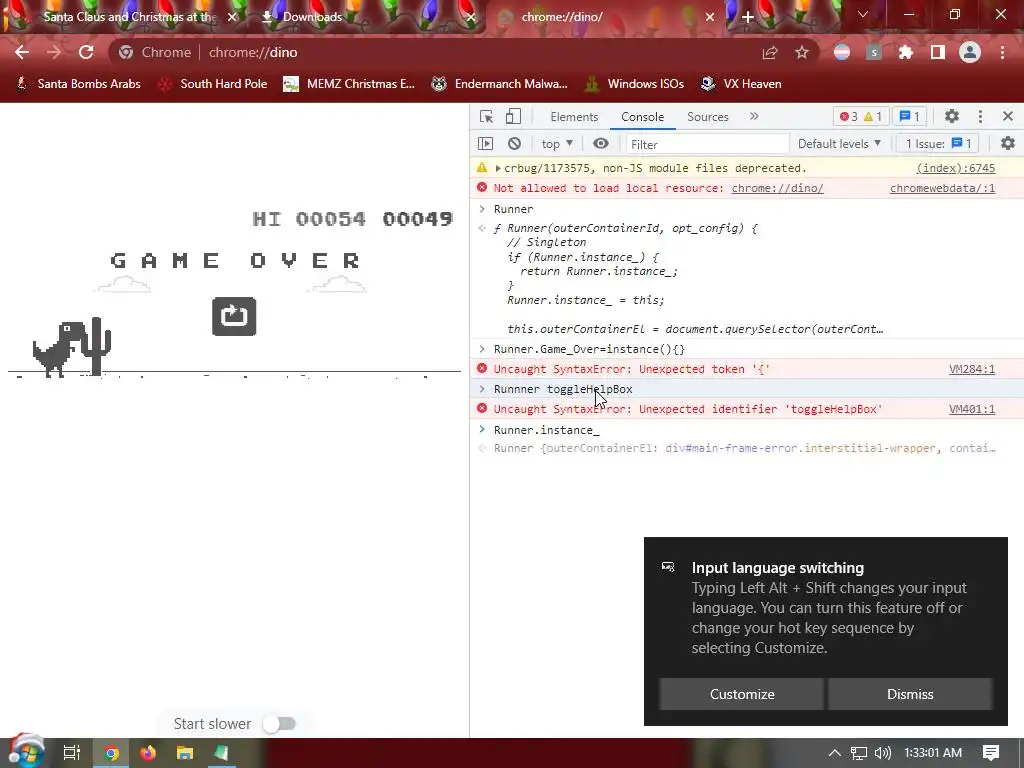Toggle the device toolbar icon
The height and width of the screenshot is (768, 1024).
(513, 116)
